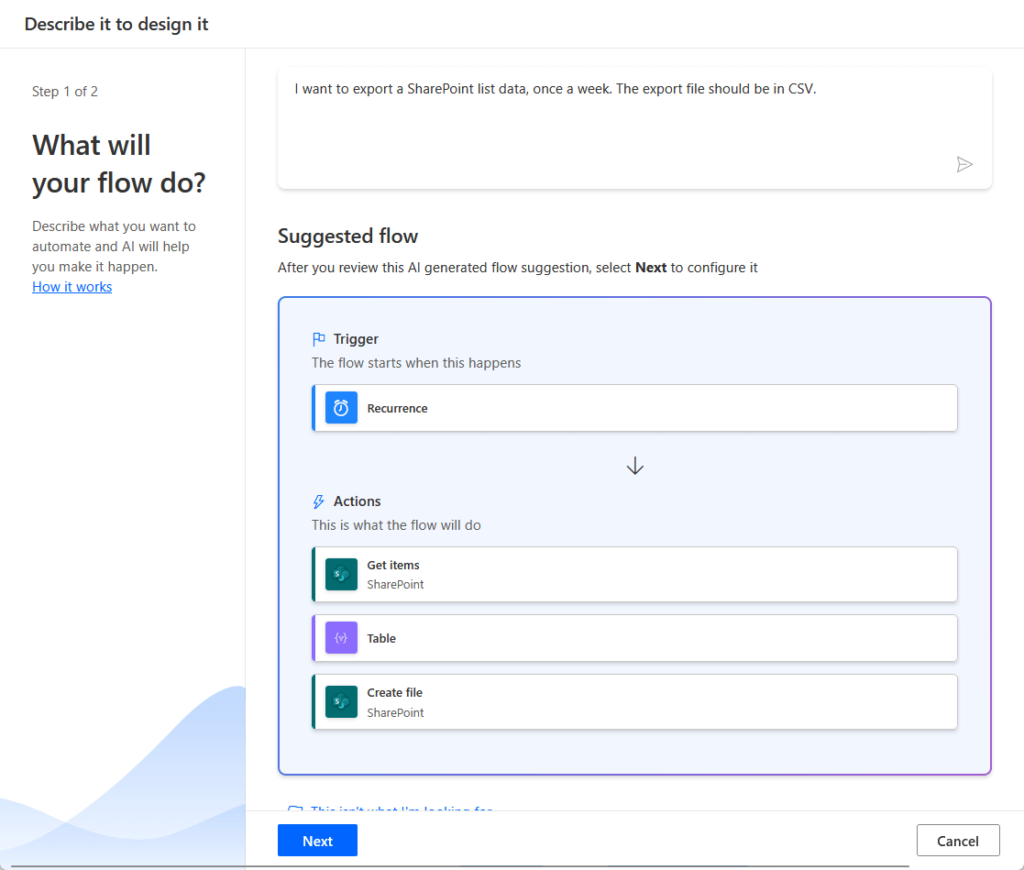Screen dimensions: 1024x870
Task: Click the Table data operation icon
Action: (341, 638)
